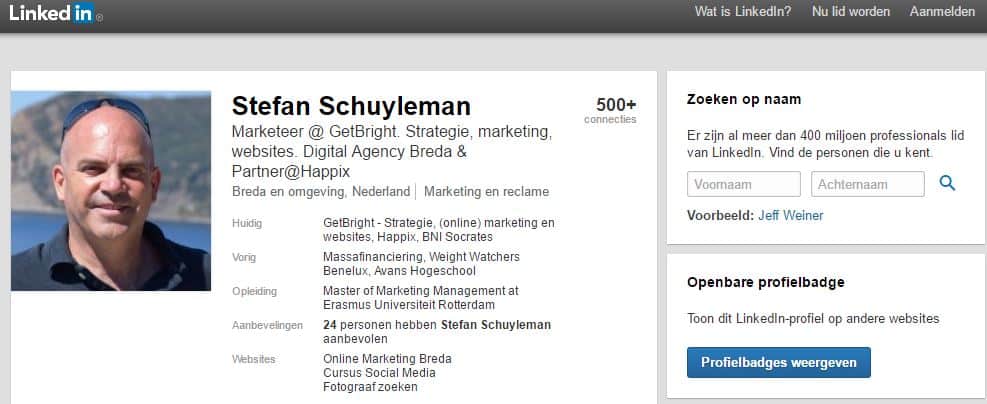This screenshot has width=987, height=404.
Task: Open the "Online Marketing Breda" website link
Action: click(x=387, y=359)
